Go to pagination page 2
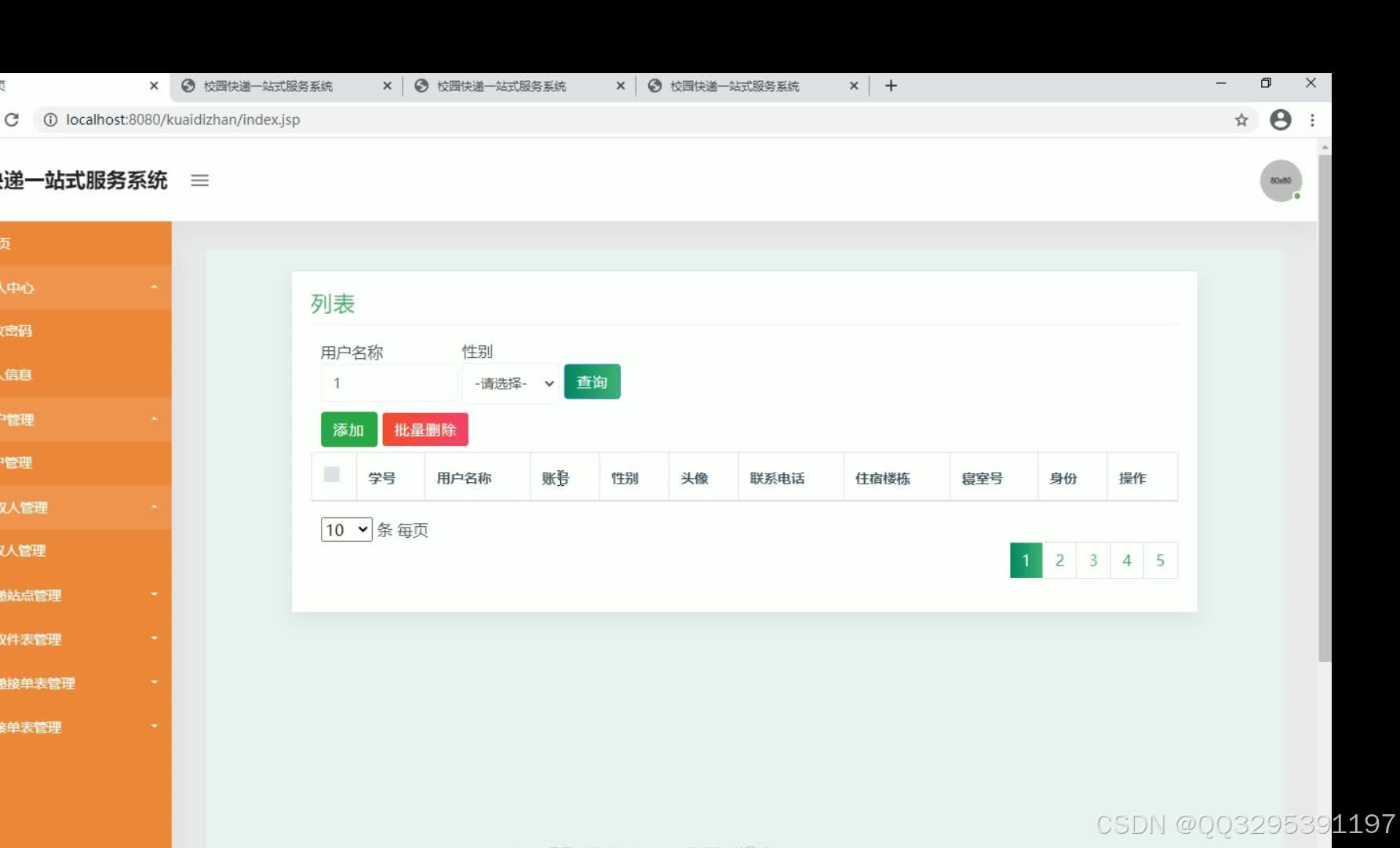This screenshot has height=848, width=1400. [1059, 561]
